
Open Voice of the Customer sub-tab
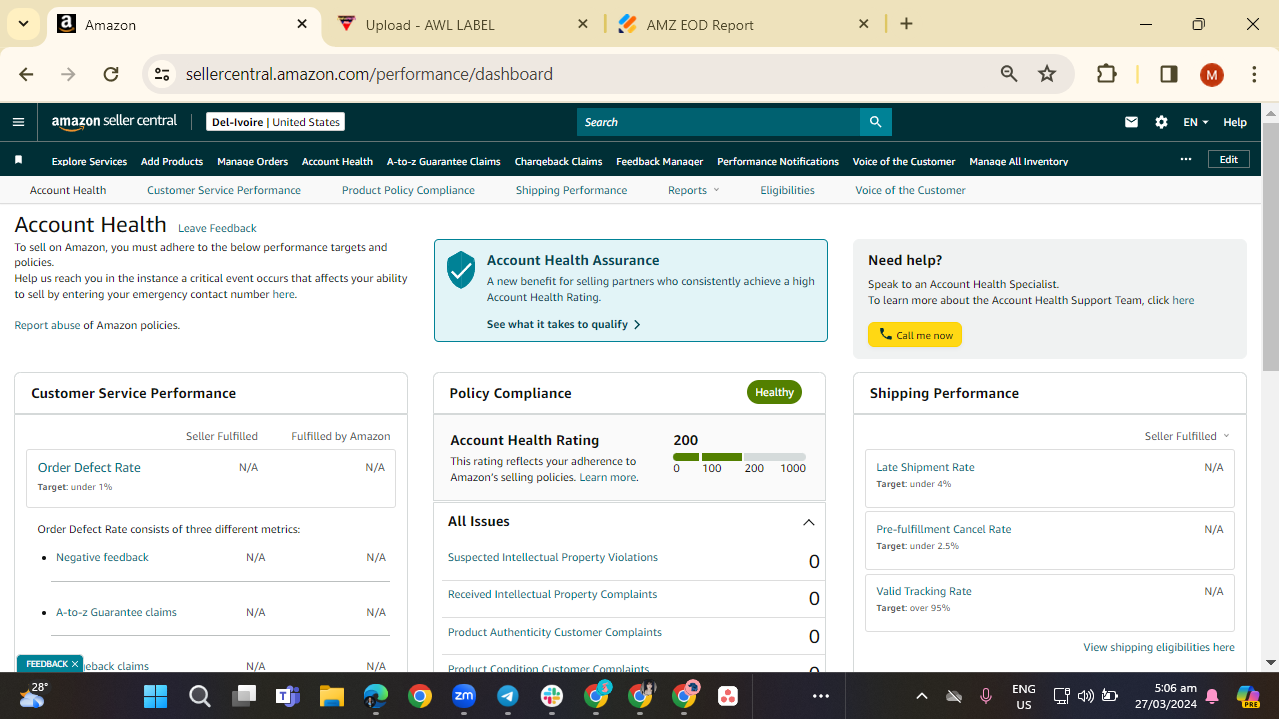pos(910,190)
